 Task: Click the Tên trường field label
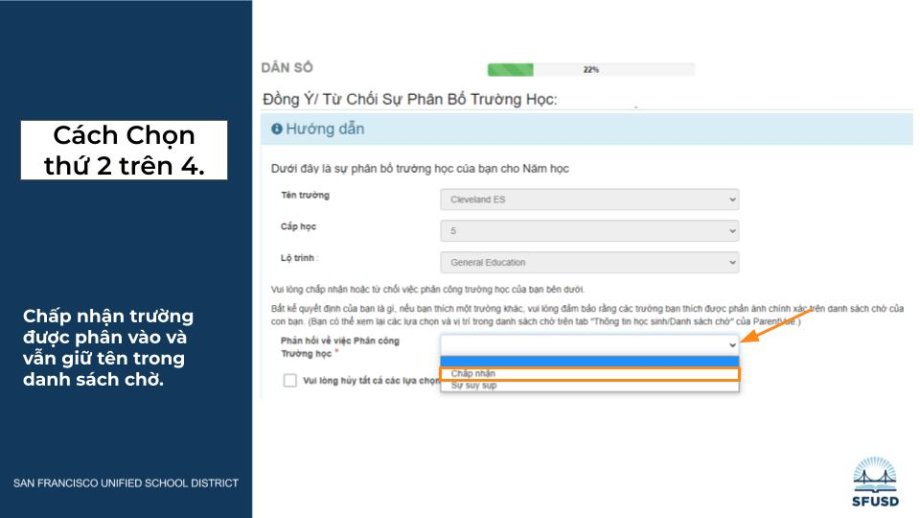pyautogui.click(x=305, y=195)
